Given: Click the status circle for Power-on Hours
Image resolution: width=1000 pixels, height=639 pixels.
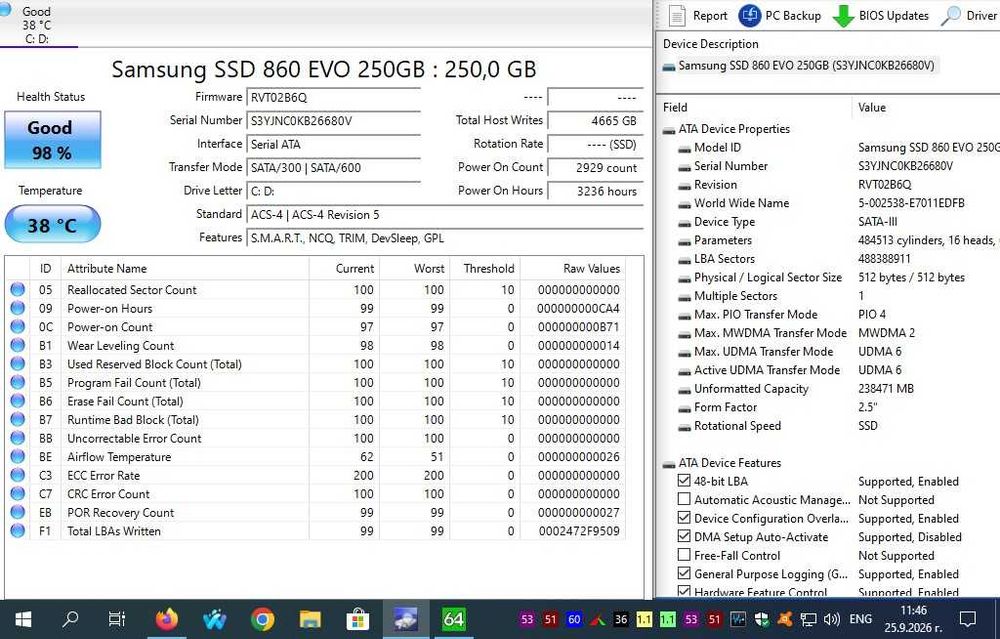Looking at the screenshot, I should tap(18, 308).
